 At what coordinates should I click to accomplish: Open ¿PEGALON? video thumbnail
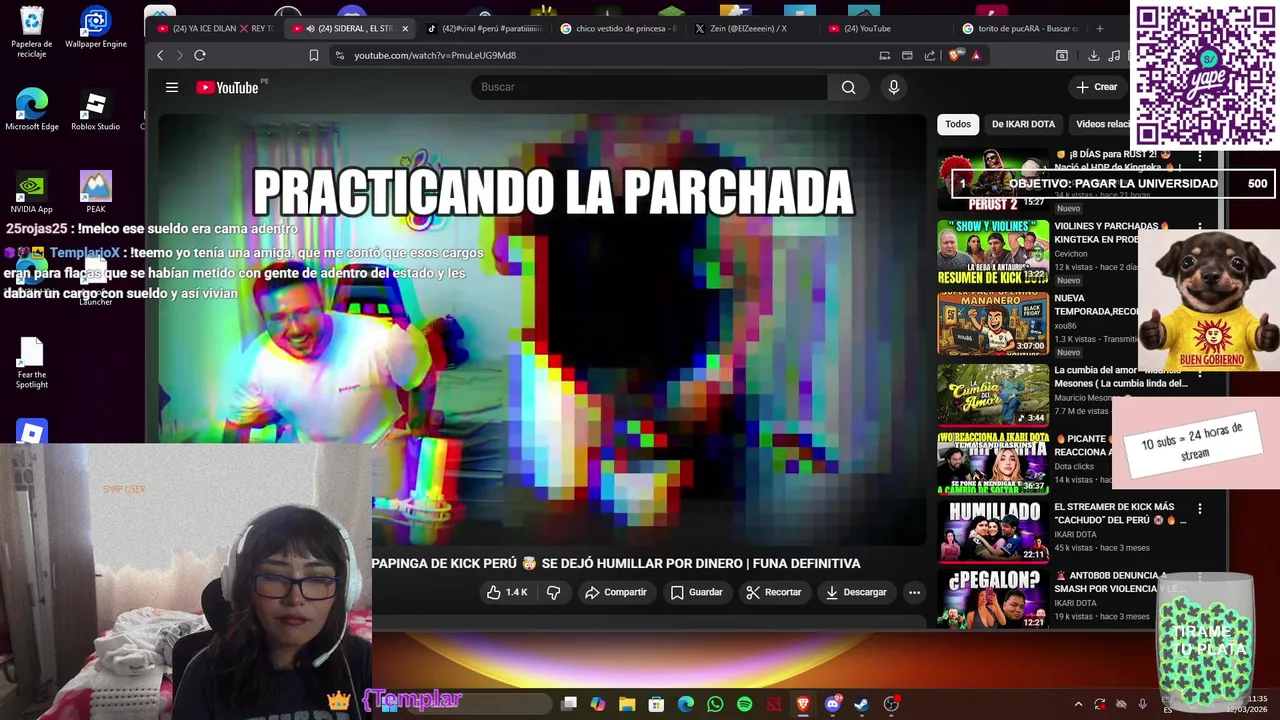click(993, 599)
